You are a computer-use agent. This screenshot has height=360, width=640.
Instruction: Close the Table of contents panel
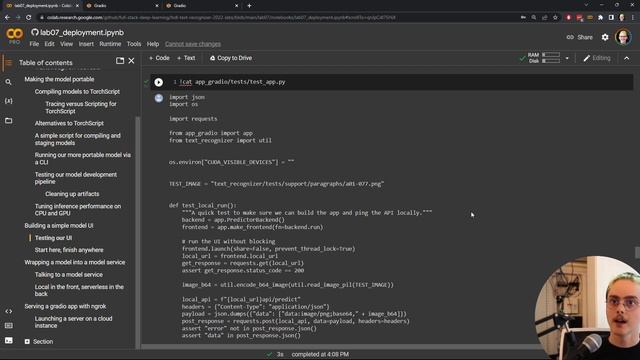(131, 61)
